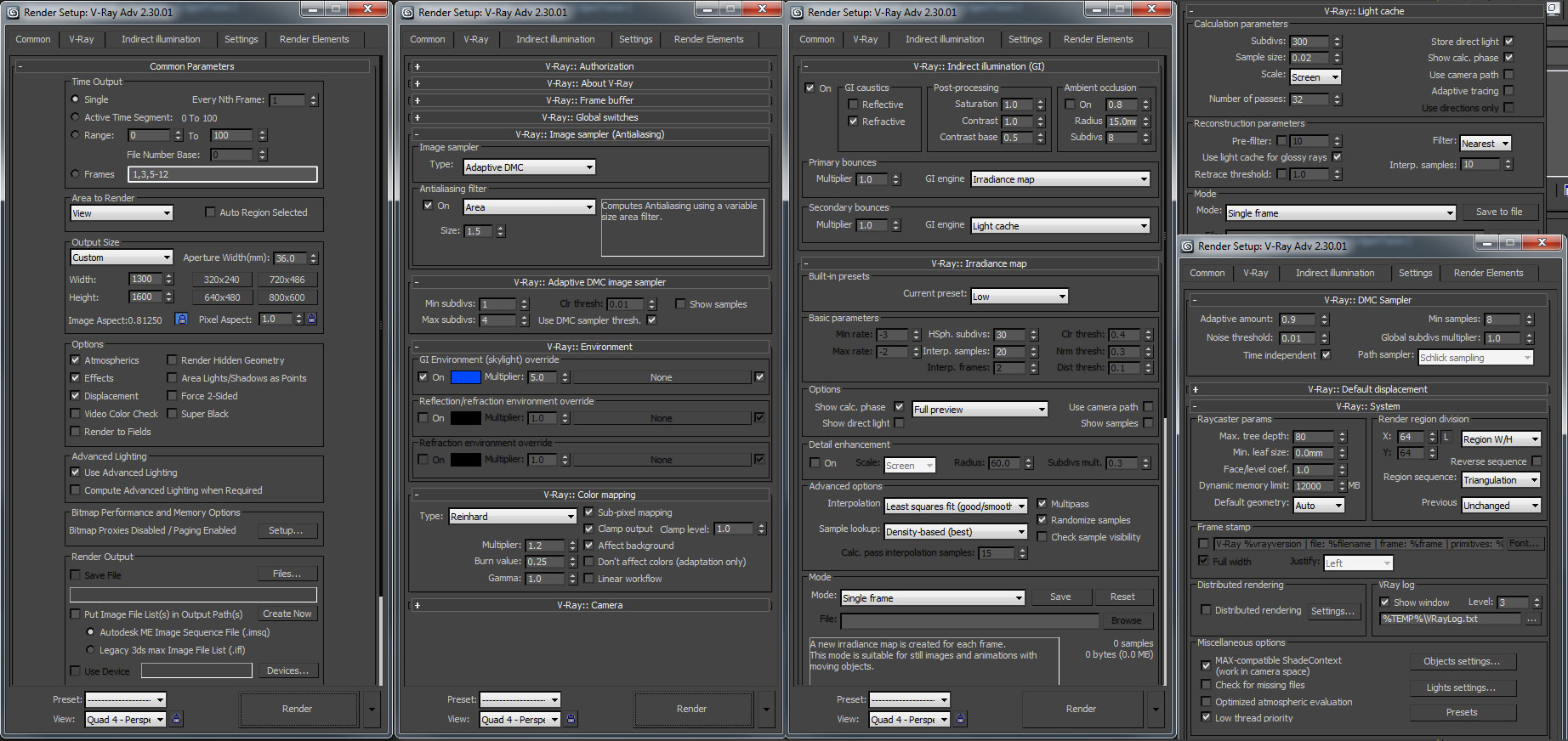The image size is (1568, 741).
Task: Select the Active Time Segment option
Action: [x=75, y=117]
